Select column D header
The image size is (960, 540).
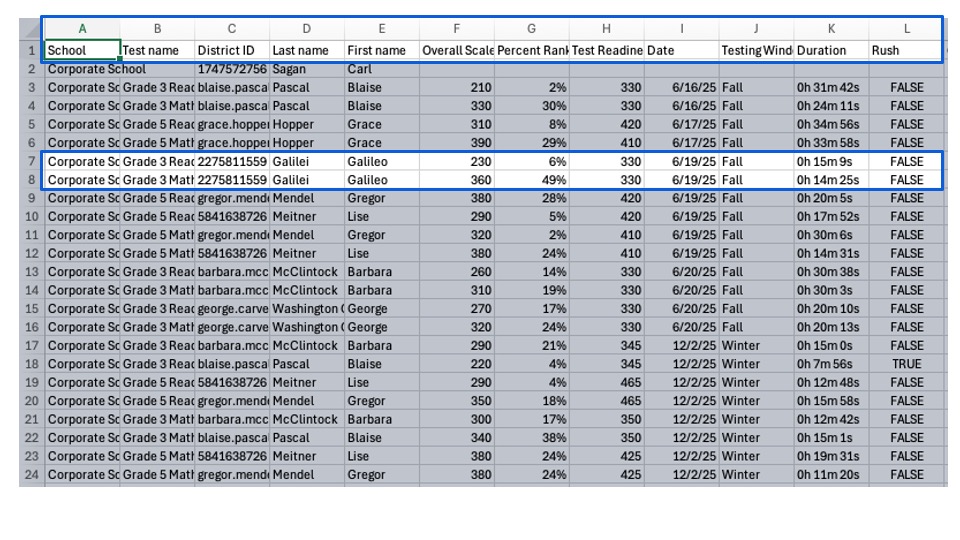(x=307, y=29)
